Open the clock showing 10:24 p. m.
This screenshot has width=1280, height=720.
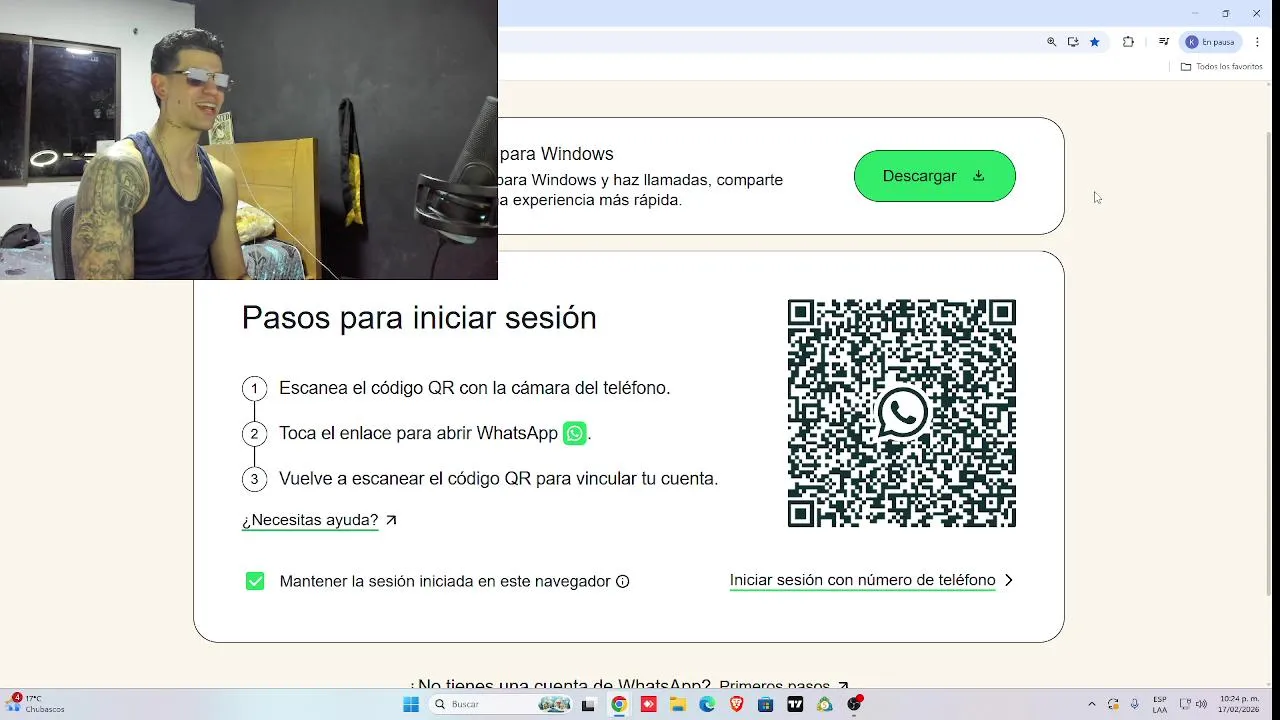pos(1239,704)
